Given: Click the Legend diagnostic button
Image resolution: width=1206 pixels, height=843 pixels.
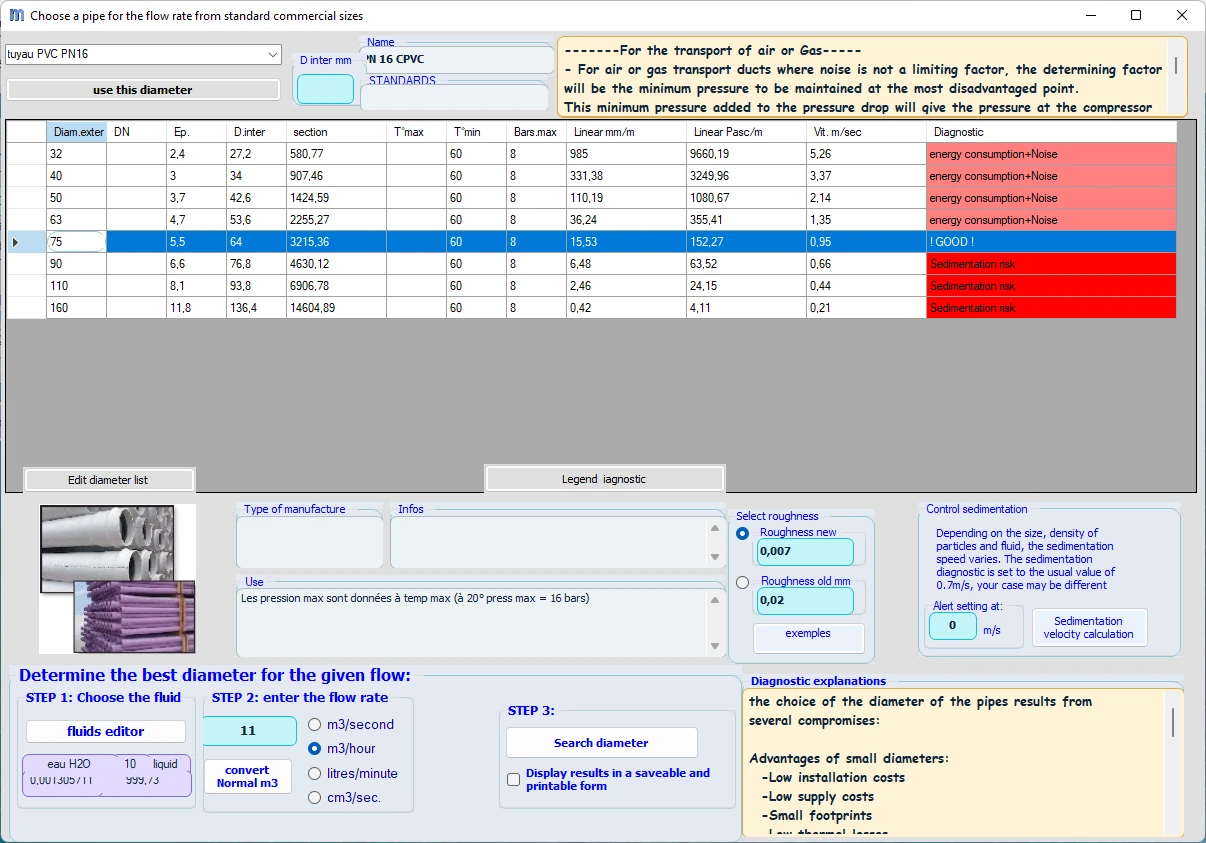Looking at the screenshot, I should point(604,479).
